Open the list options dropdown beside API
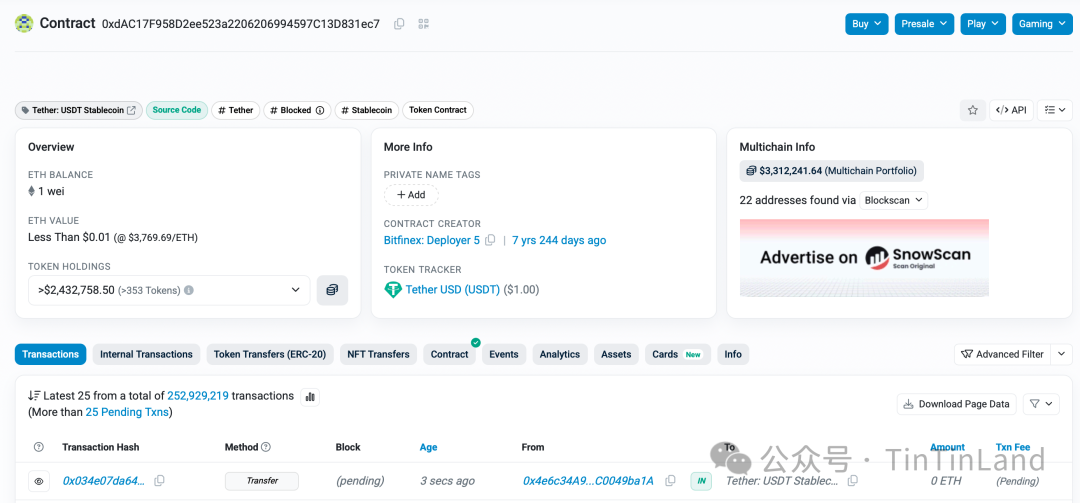The image size is (1080, 503). [1055, 110]
